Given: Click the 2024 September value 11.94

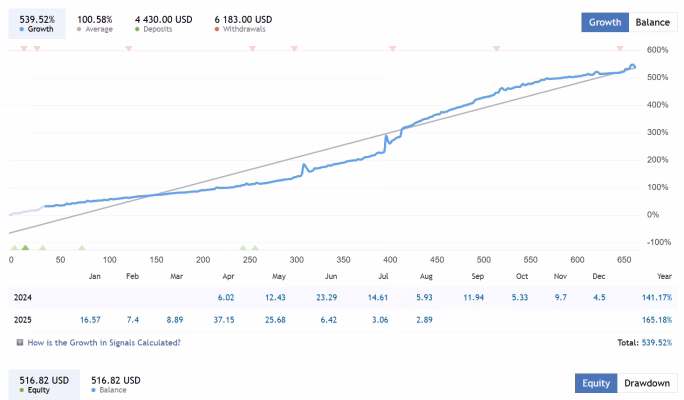Looking at the screenshot, I should click(474, 297).
